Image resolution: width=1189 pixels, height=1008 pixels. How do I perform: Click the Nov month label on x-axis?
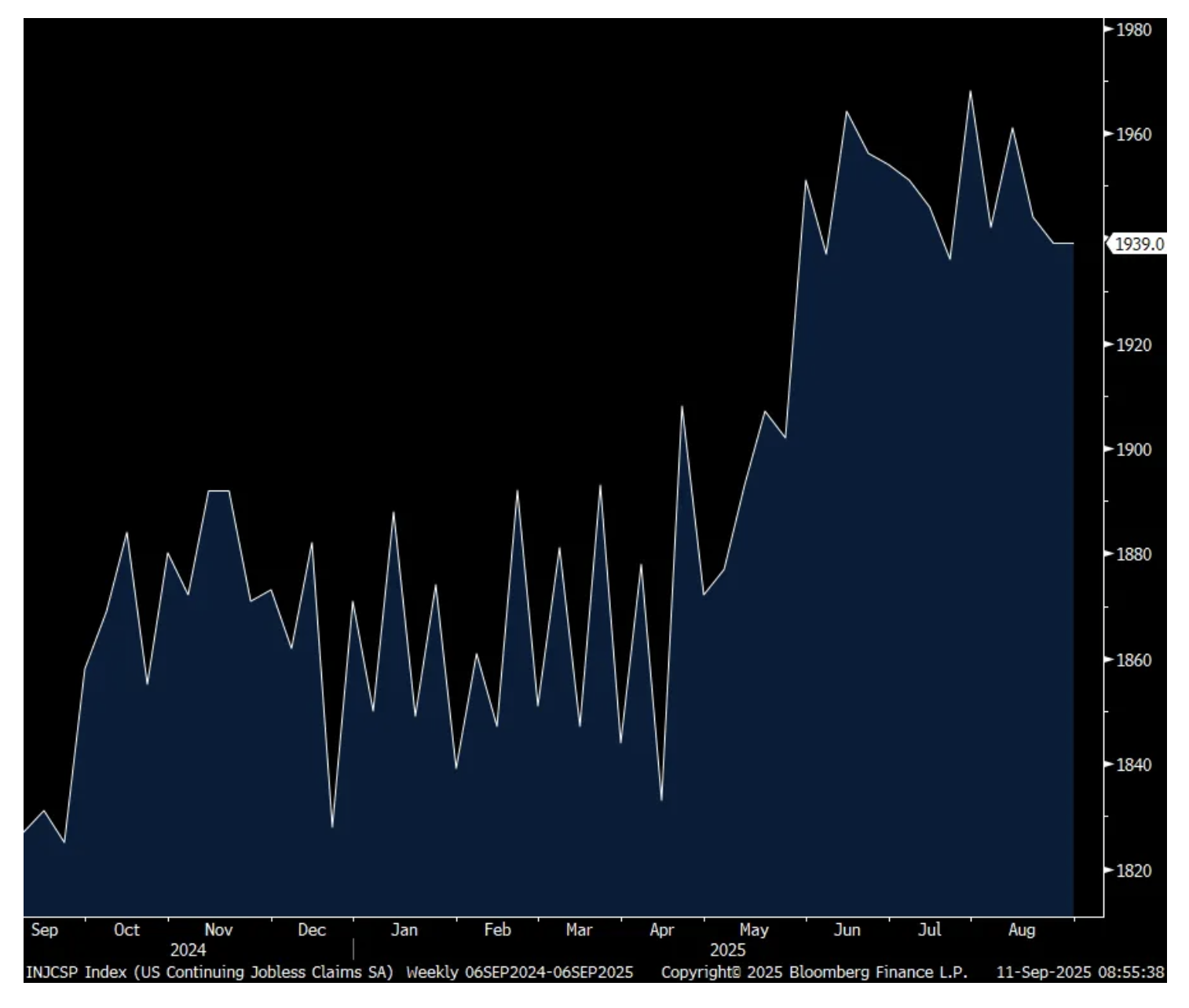tap(218, 930)
